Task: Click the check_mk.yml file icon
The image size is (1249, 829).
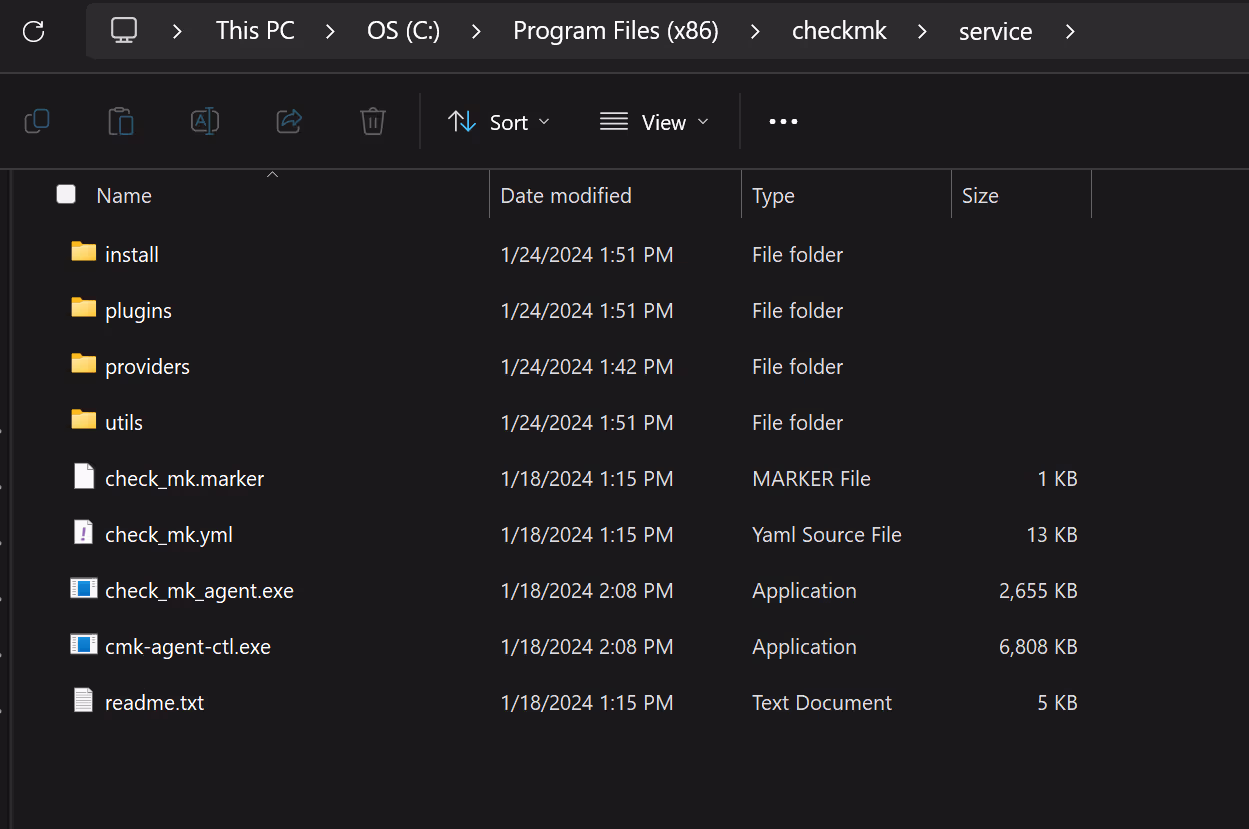Action: (x=84, y=532)
